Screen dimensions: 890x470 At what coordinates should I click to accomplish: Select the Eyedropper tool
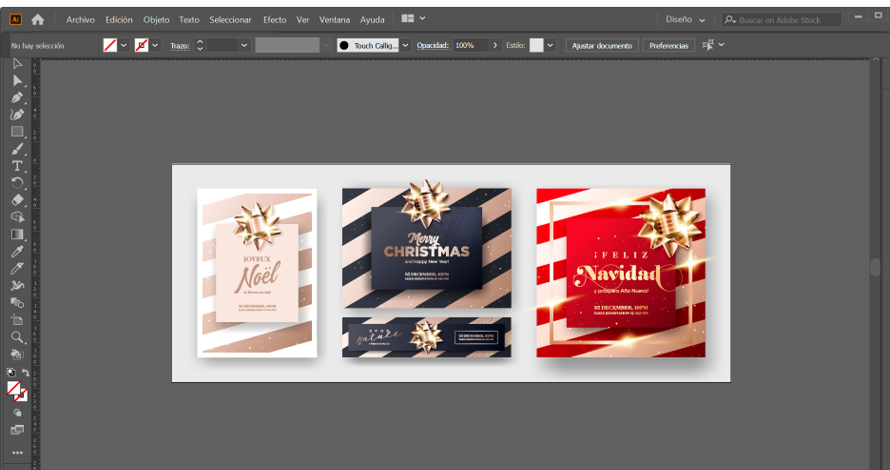(17, 251)
